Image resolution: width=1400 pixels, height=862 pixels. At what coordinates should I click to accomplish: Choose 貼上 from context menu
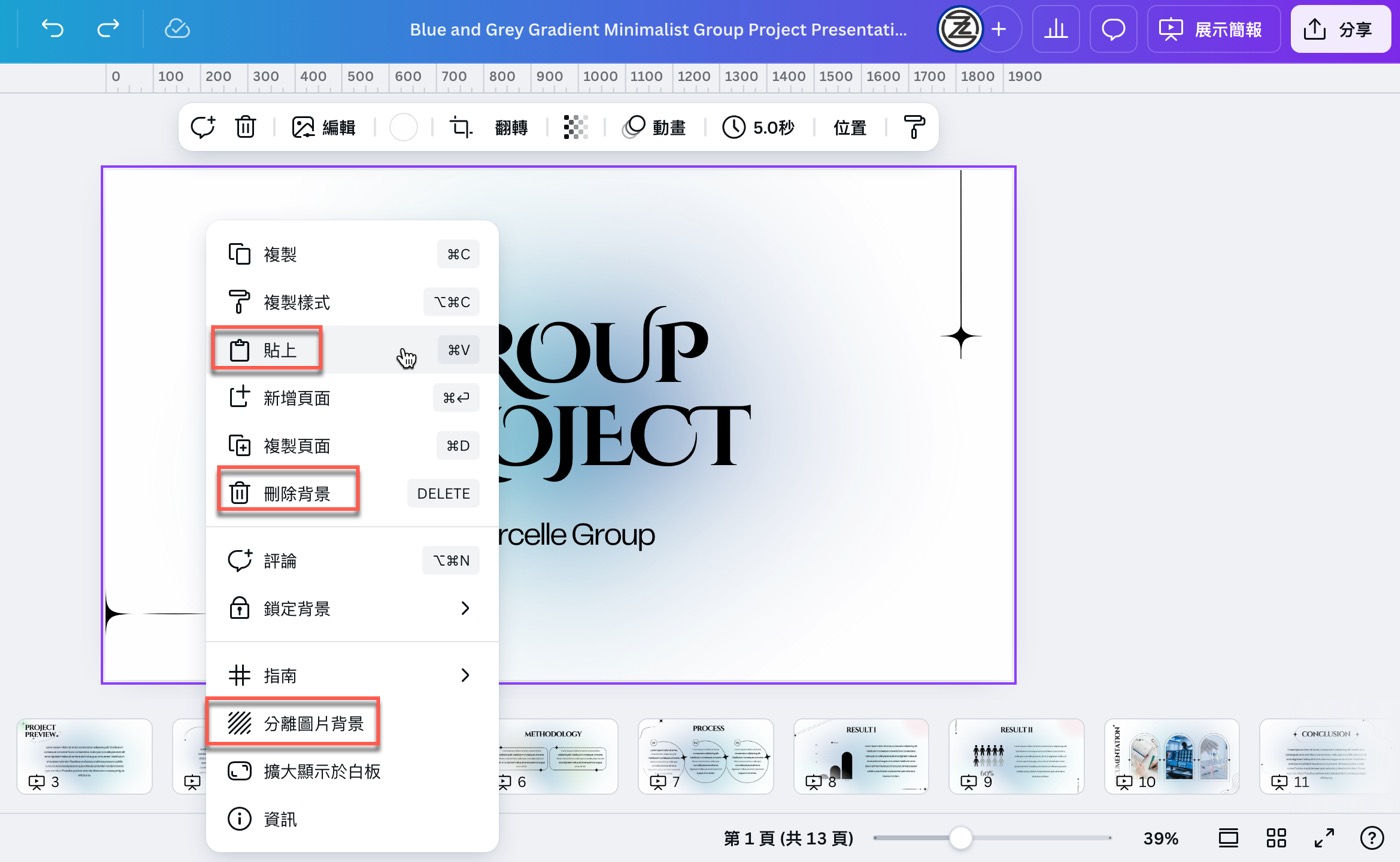click(352, 350)
